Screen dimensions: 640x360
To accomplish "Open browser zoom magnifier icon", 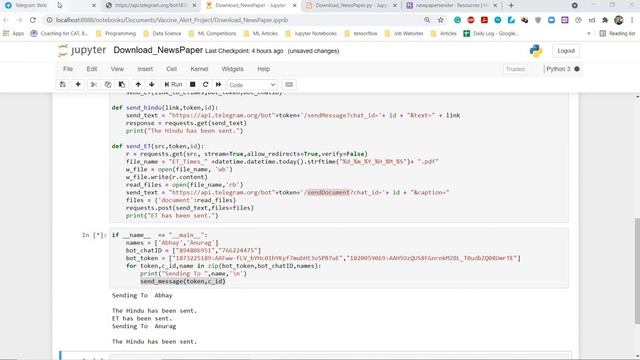I will coord(427,20).
